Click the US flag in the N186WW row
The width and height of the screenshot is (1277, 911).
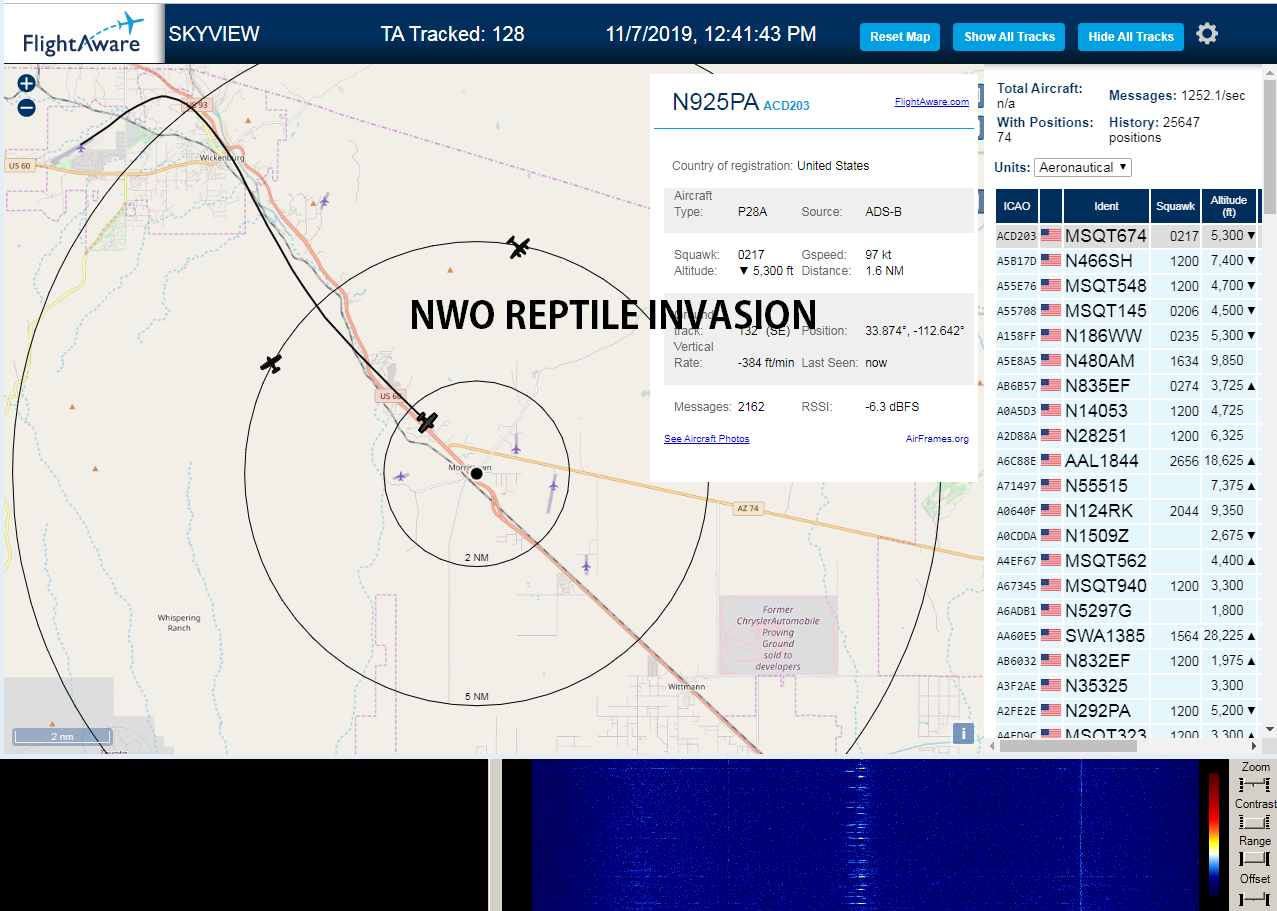[1050, 336]
